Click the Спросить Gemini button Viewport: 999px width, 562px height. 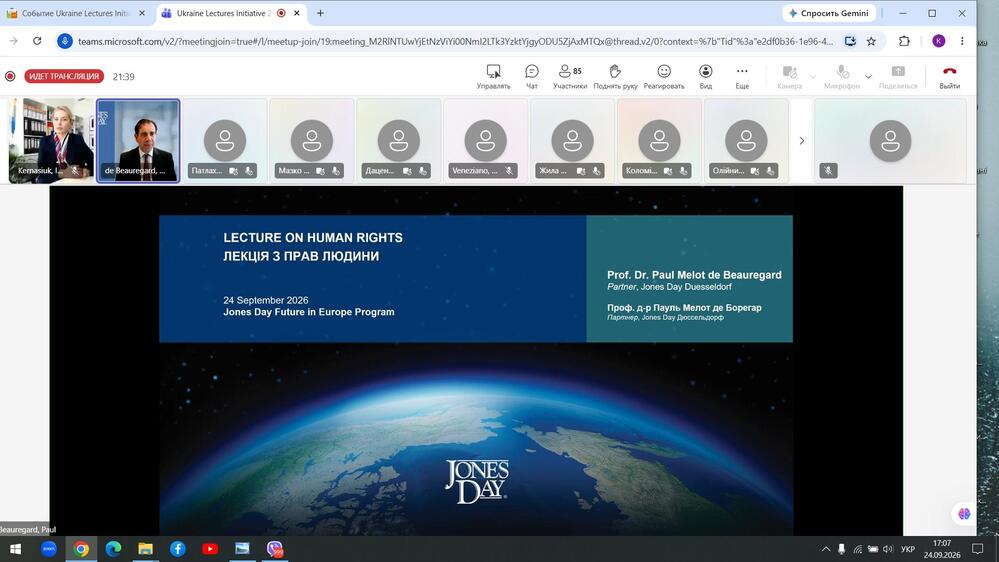click(x=828, y=13)
